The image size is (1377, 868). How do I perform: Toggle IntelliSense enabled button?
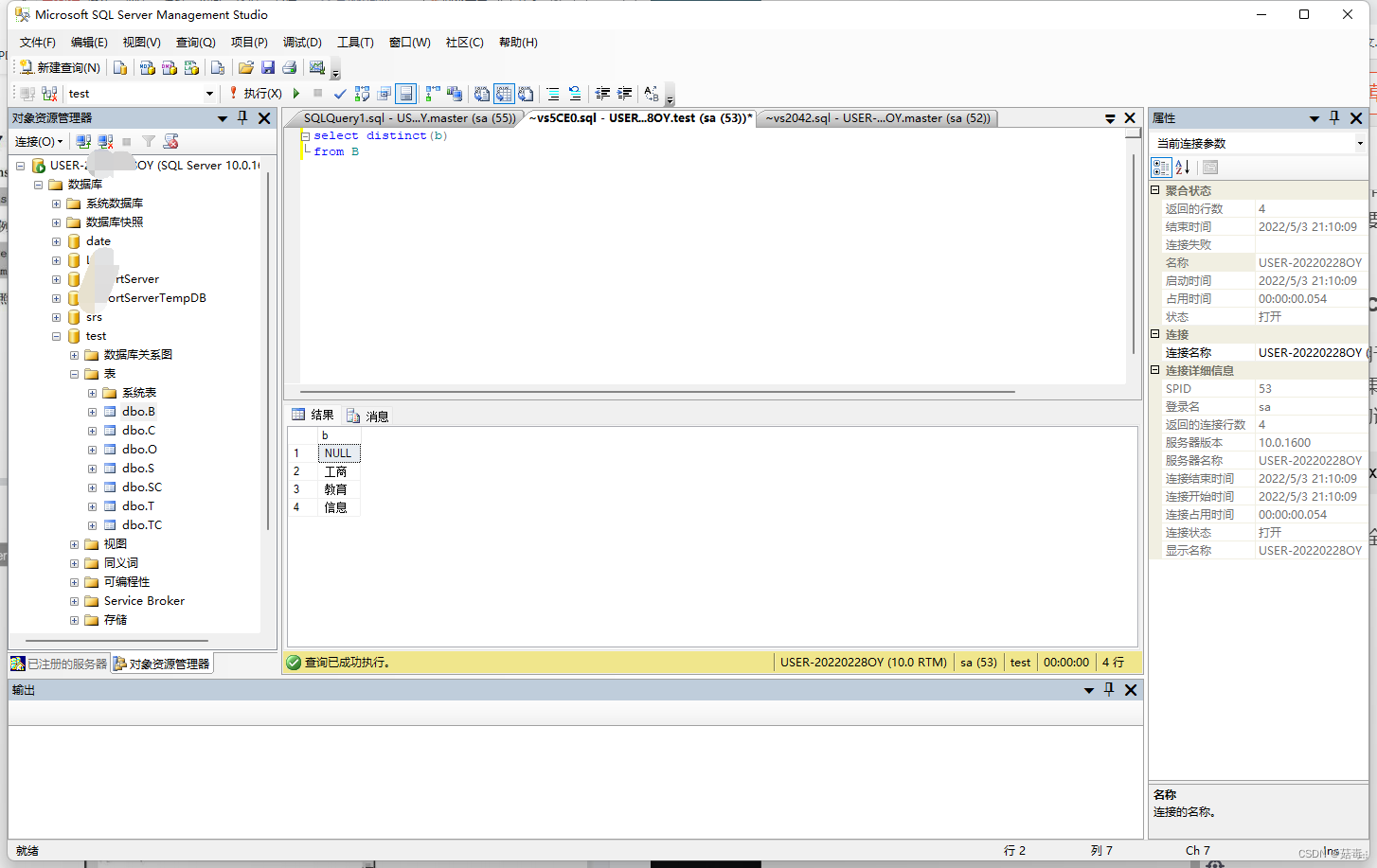point(405,94)
